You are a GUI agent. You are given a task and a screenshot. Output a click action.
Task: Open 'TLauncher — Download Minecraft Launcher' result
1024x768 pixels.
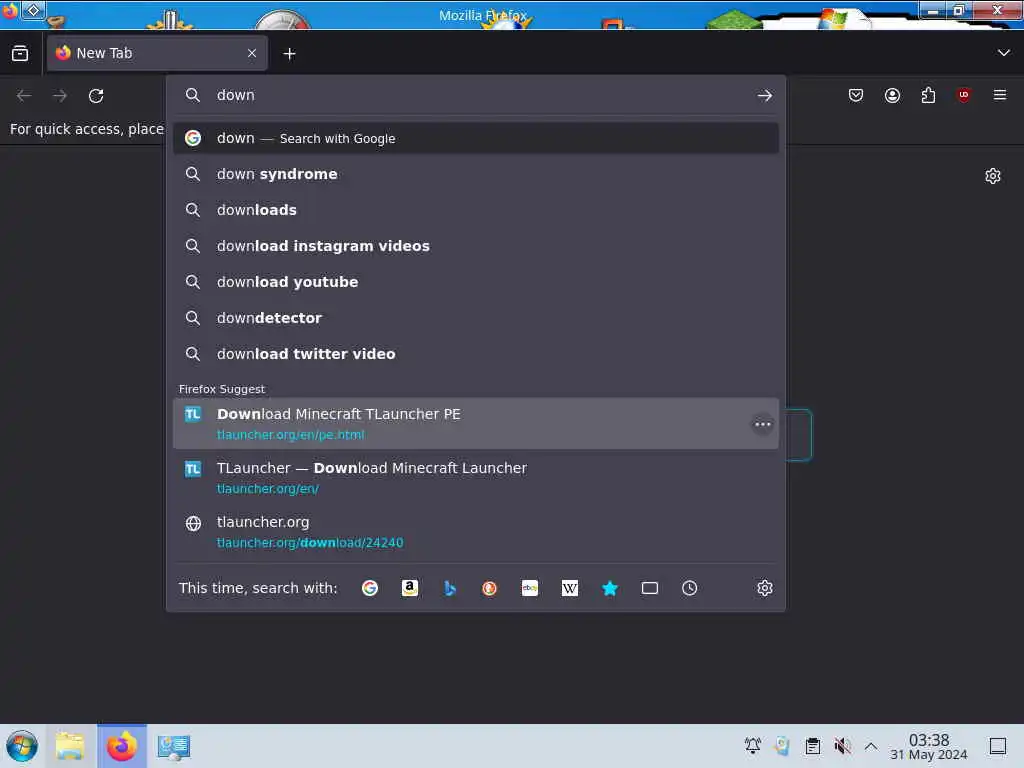(x=475, y=478)
